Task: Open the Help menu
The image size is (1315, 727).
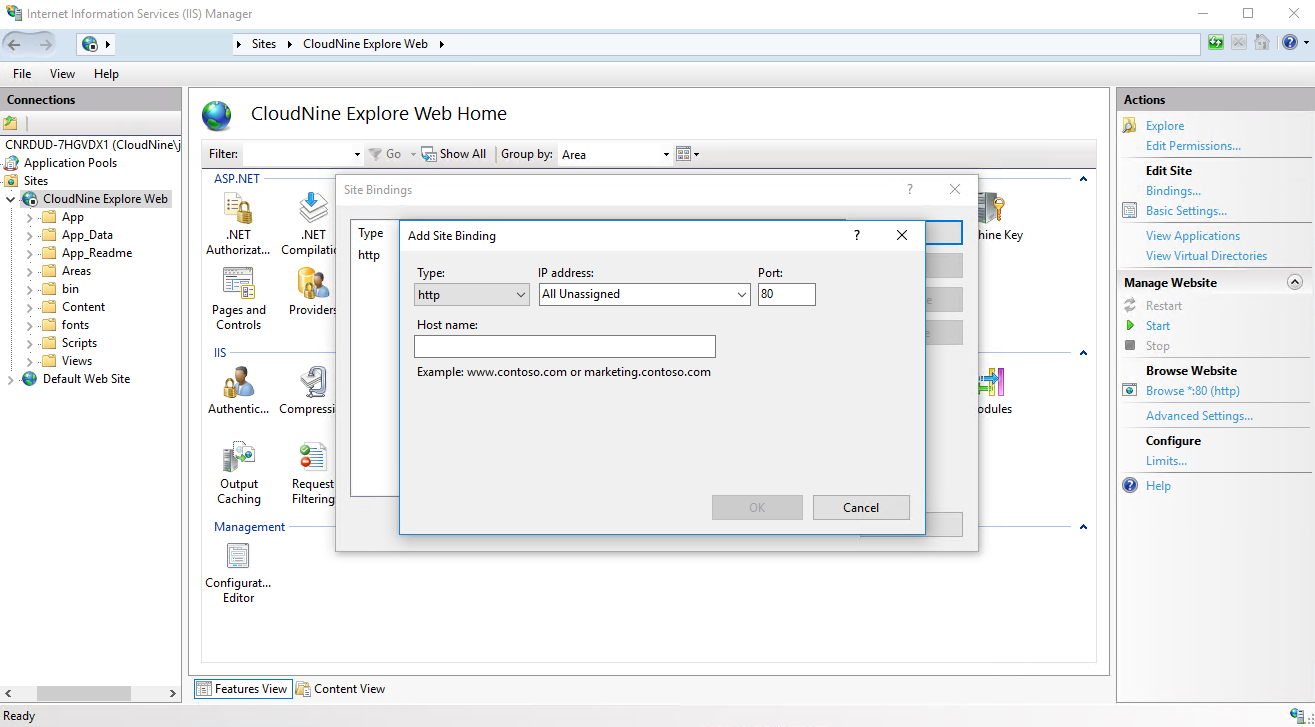Action: [106, 74]
